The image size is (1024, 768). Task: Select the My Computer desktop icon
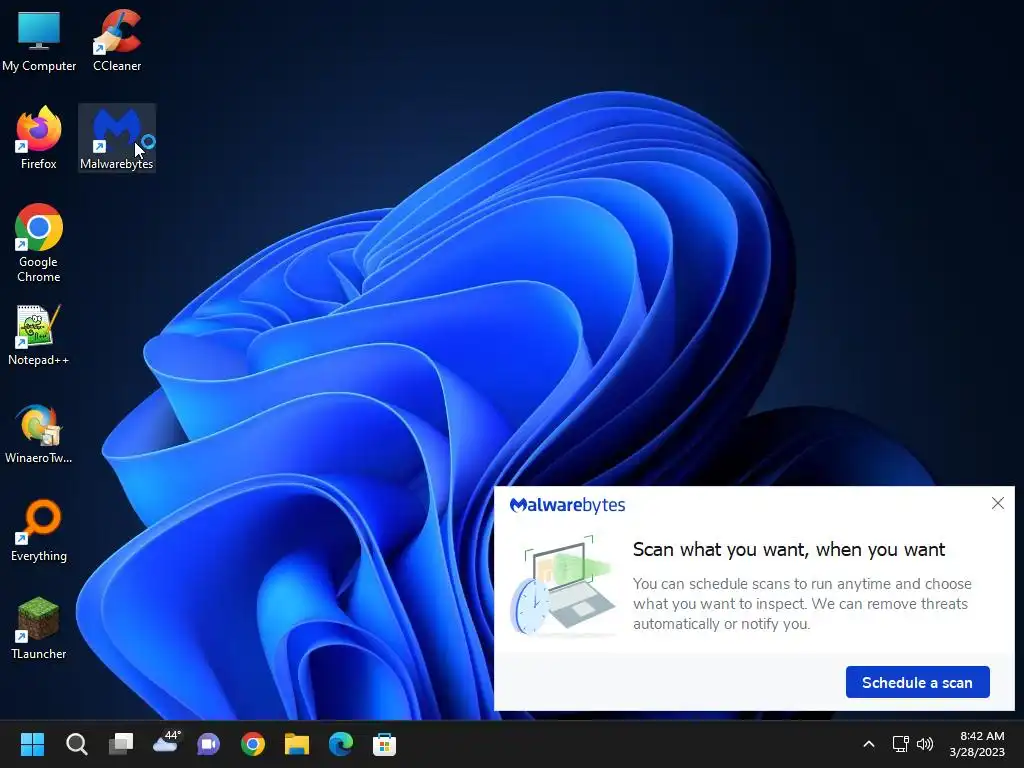[x=39, y=40]
